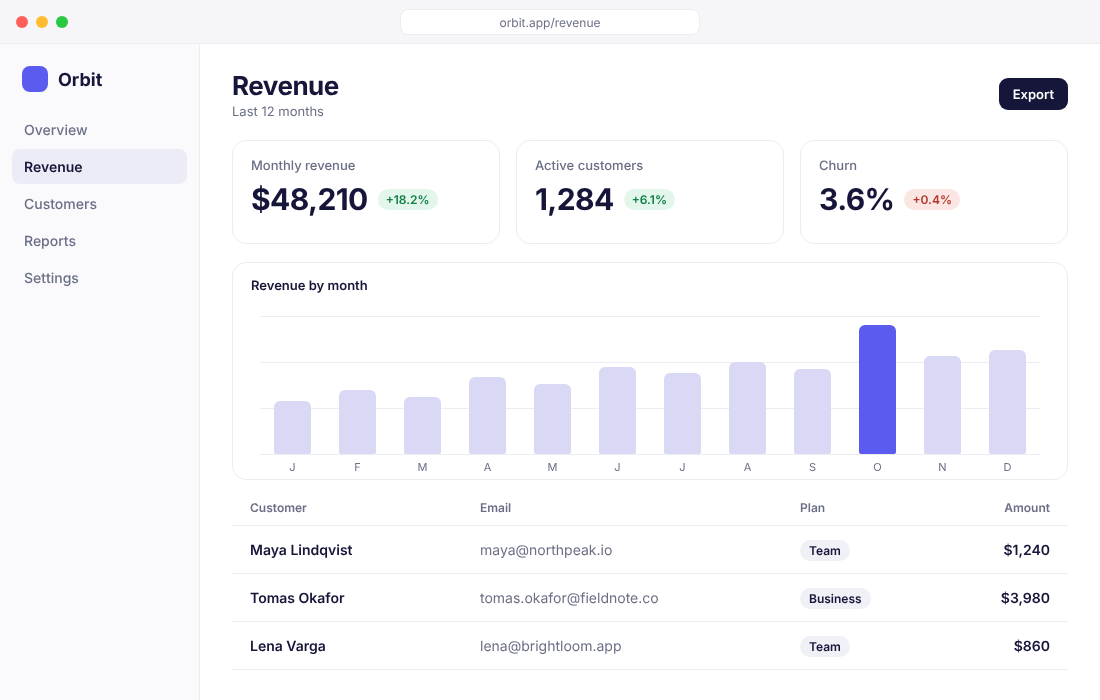Screen dimensions: 1100x700
Task: Open customer Lena Varga
Action: pos(288,646)
